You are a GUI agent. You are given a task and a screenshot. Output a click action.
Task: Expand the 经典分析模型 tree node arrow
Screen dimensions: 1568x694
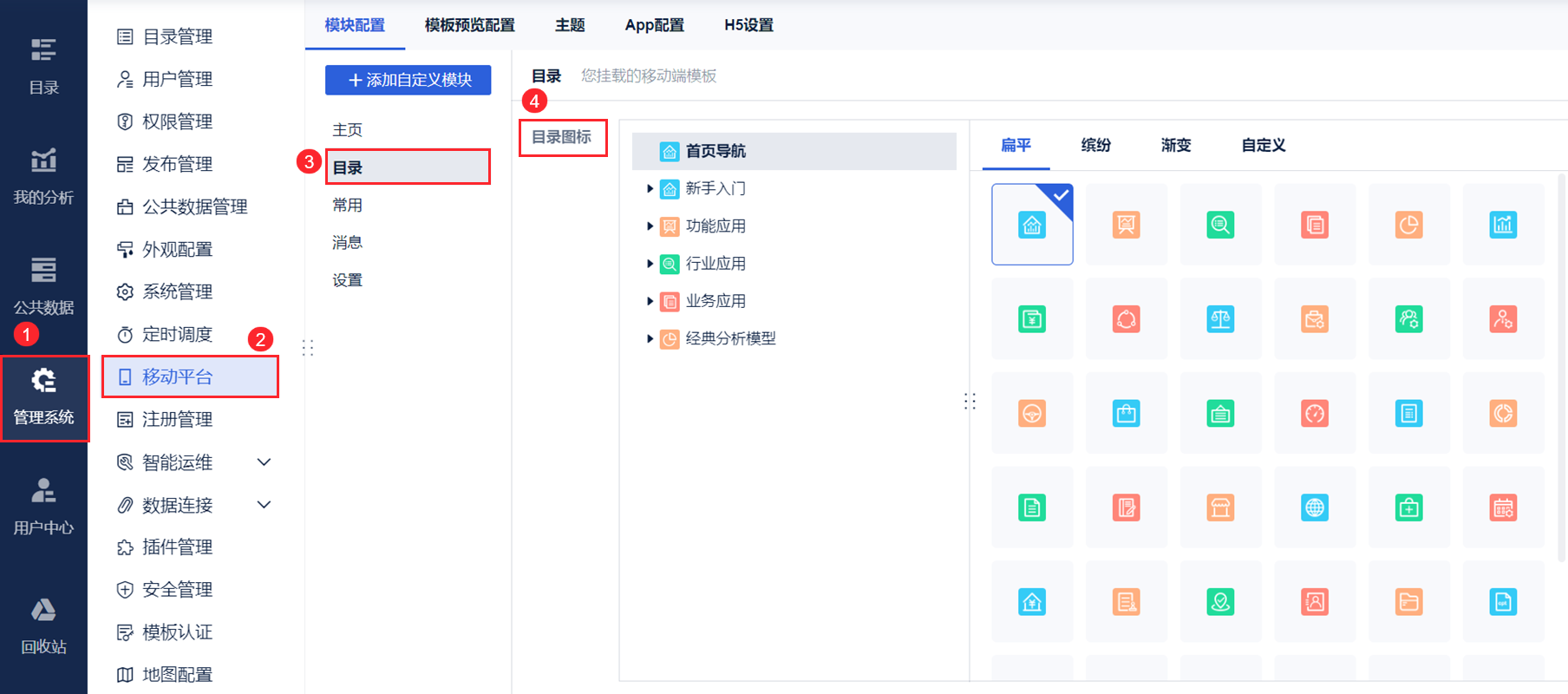[x=650, y=338]
